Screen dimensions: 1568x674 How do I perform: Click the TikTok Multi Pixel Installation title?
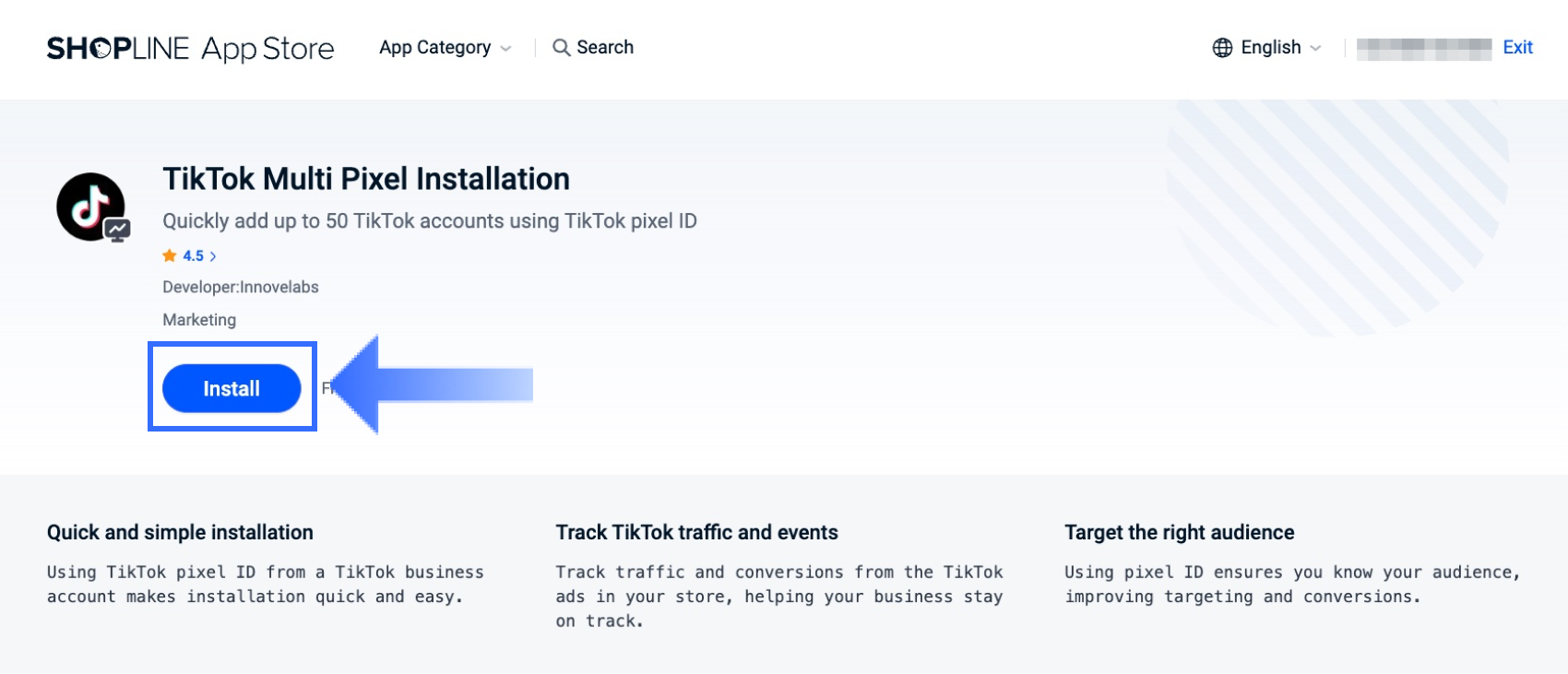point(366,179)
